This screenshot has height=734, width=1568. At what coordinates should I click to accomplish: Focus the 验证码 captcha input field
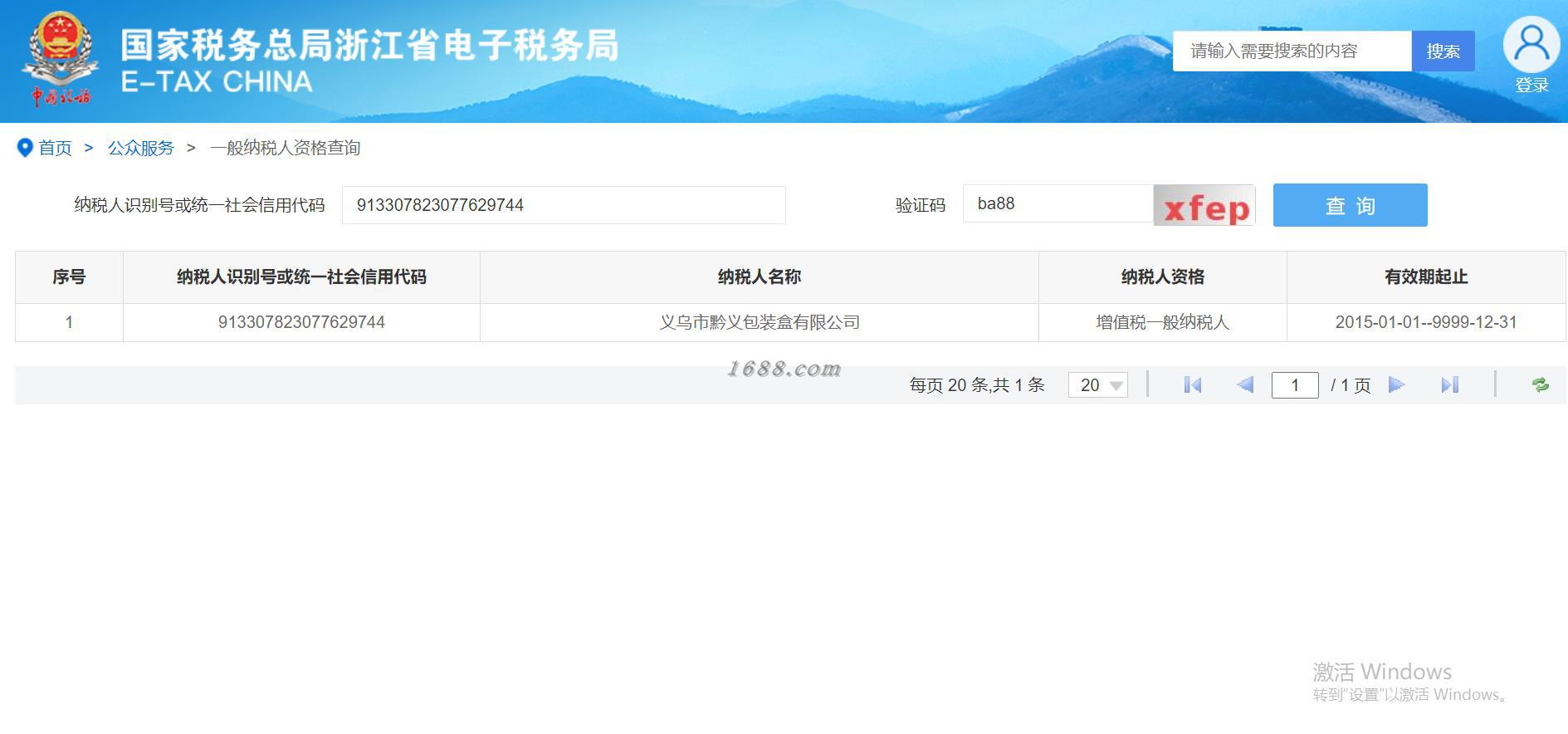pos(1058,204)
